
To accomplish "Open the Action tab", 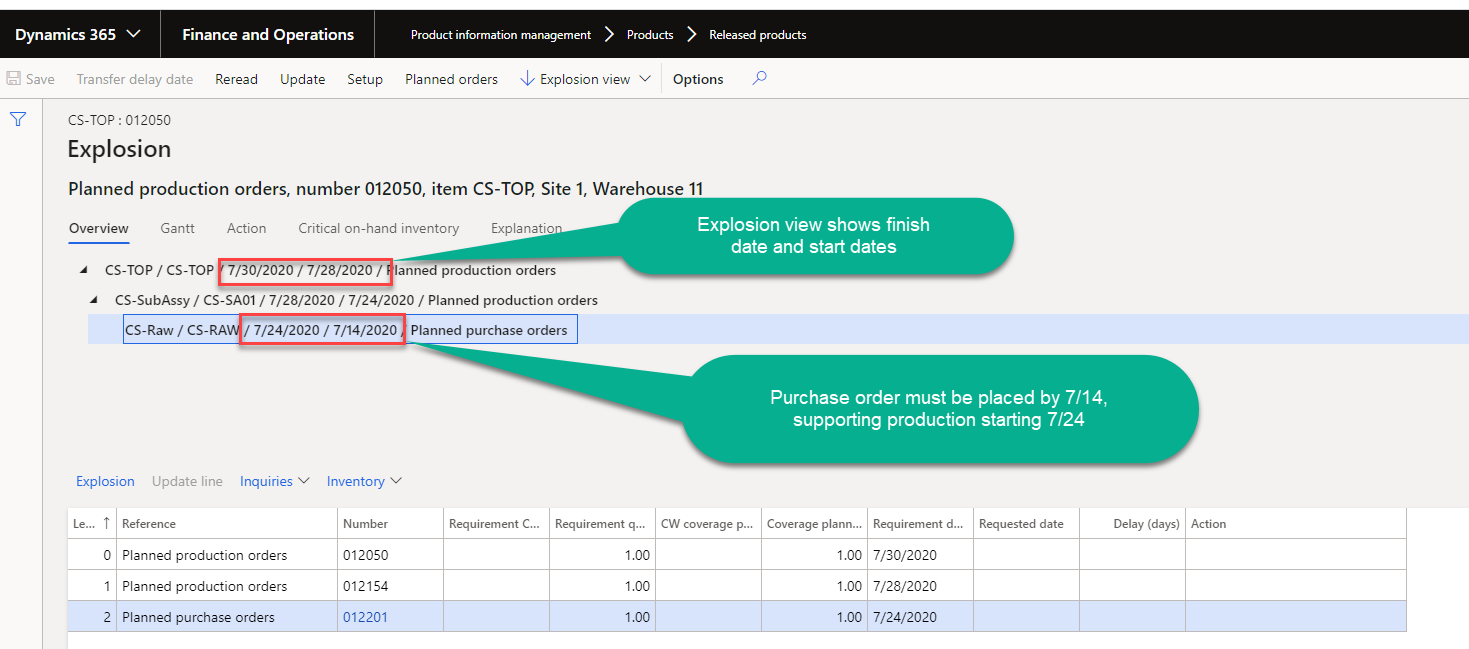I will tap(246, 228).
